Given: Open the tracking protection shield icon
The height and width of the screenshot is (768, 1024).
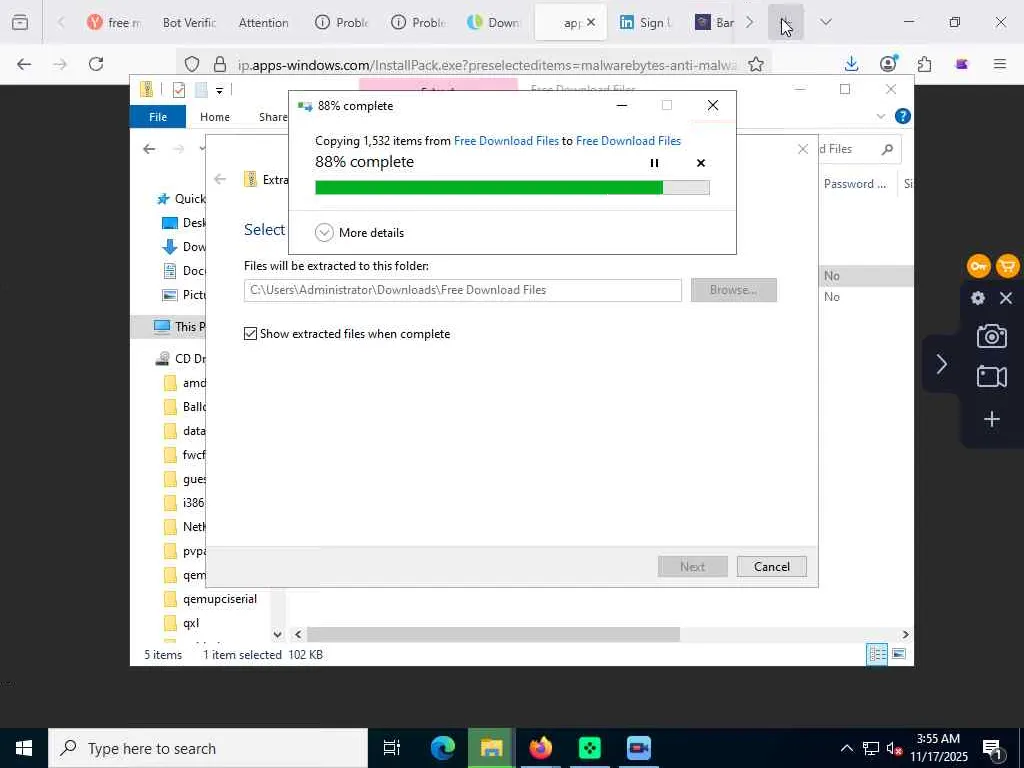Looking at the screenshot, I should pos(191,64).
